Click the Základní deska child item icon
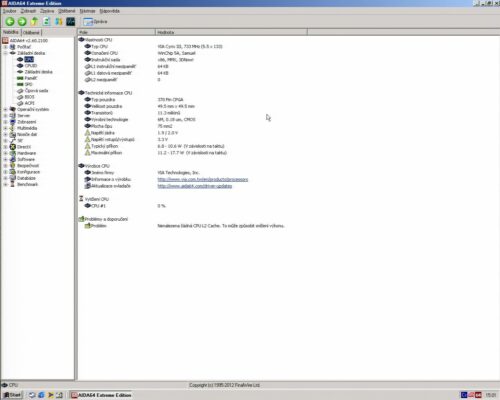Image resolution: width=500 pixels, height=400 pixels. (20, 72)
